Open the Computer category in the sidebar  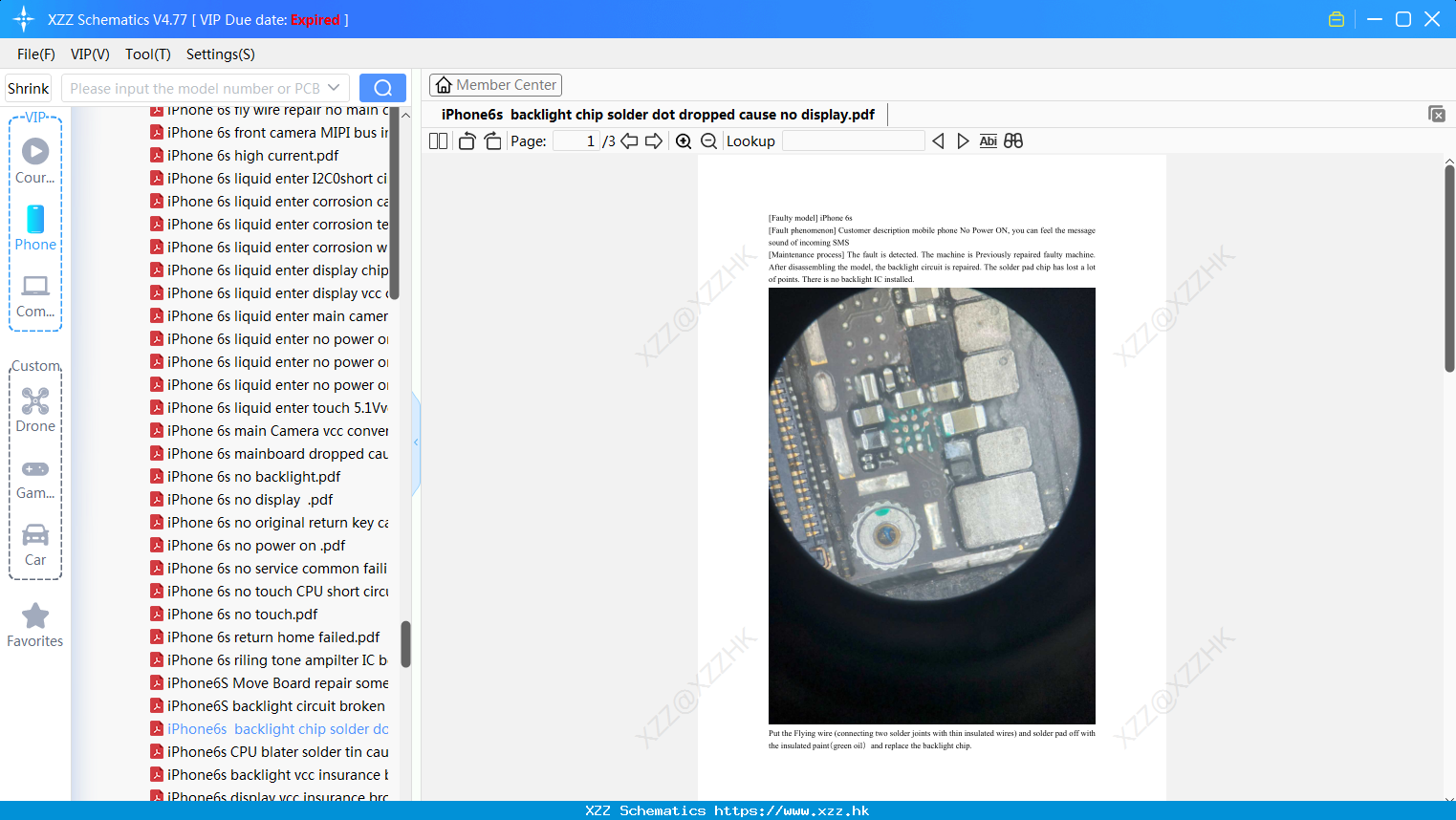[35, 295]
